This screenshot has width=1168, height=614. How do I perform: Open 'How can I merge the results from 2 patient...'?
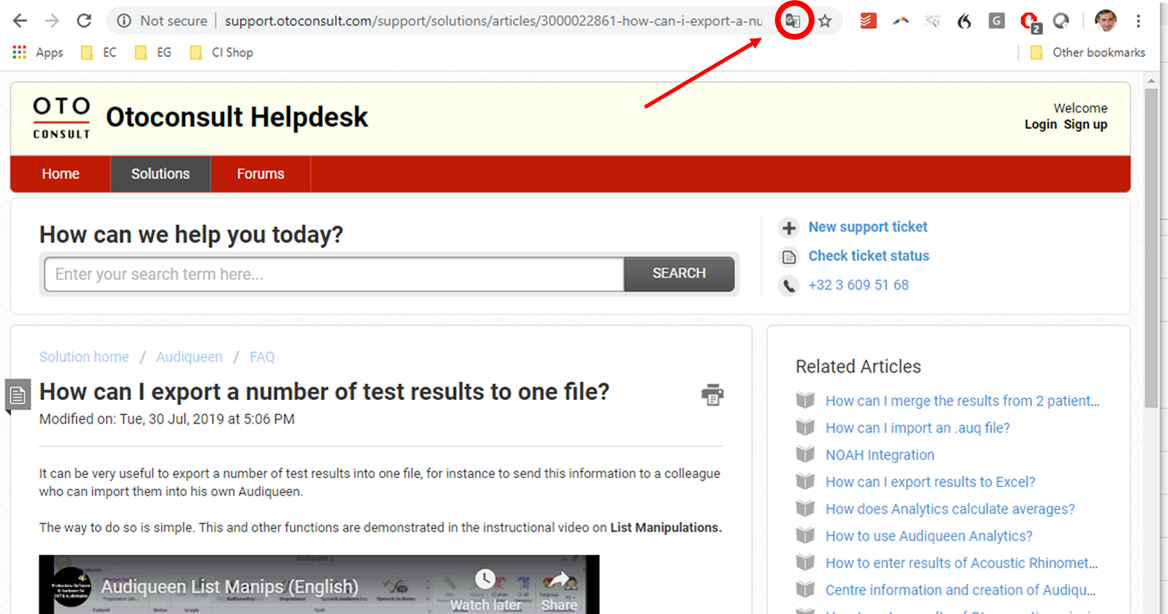tap(962, 401)
